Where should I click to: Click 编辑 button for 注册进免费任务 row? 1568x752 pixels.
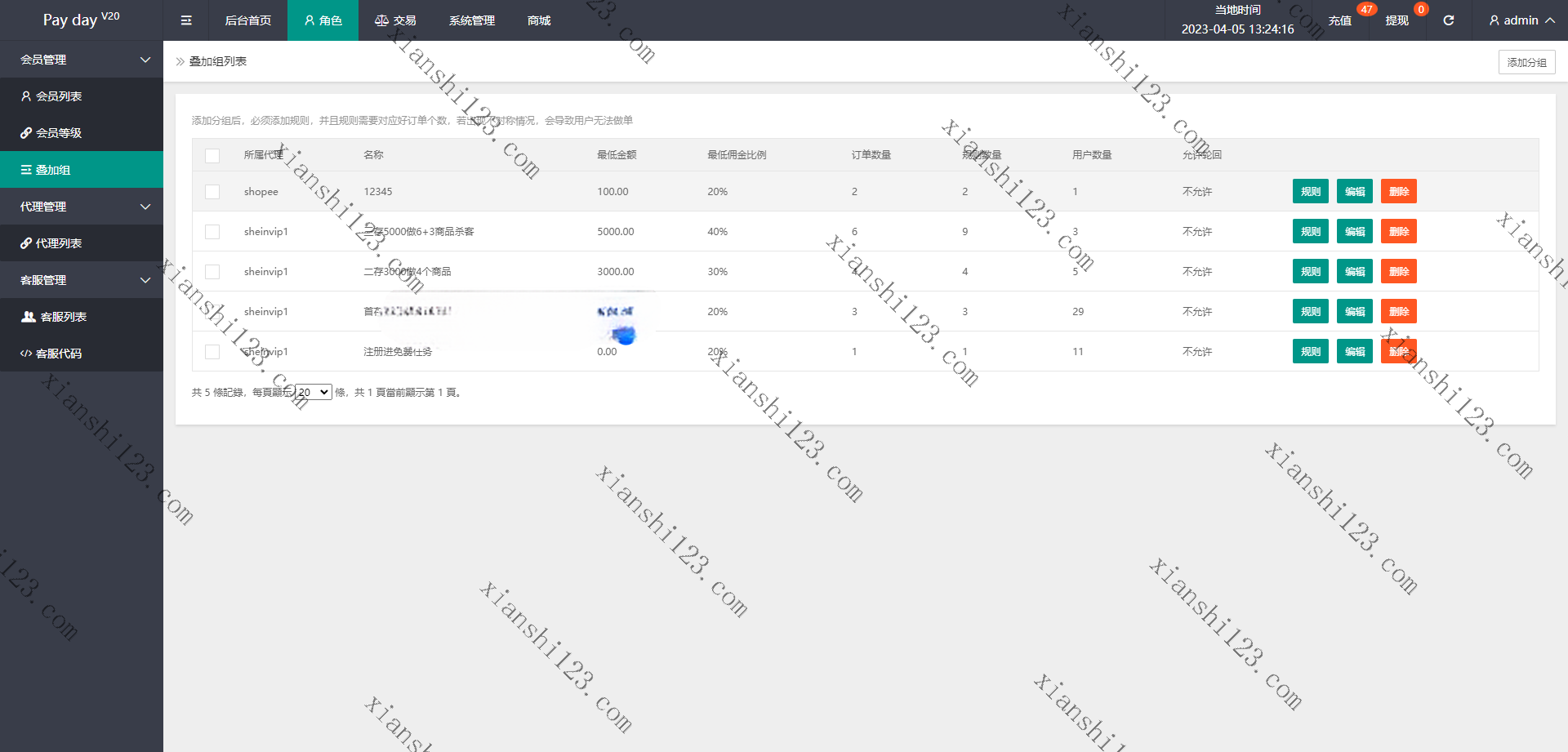[1355, 351]
